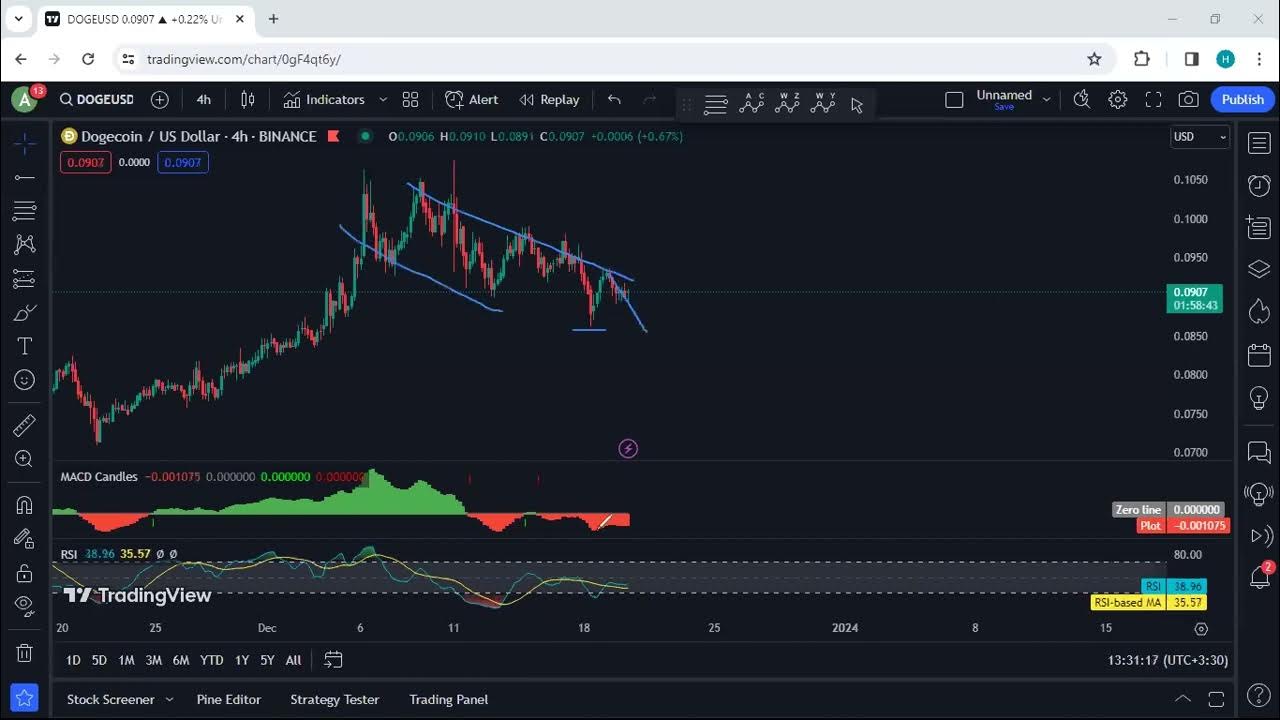Screen dimensions: 1280x720
Task: Click the blue Publish button
Action: click(x=1242, y=99)
